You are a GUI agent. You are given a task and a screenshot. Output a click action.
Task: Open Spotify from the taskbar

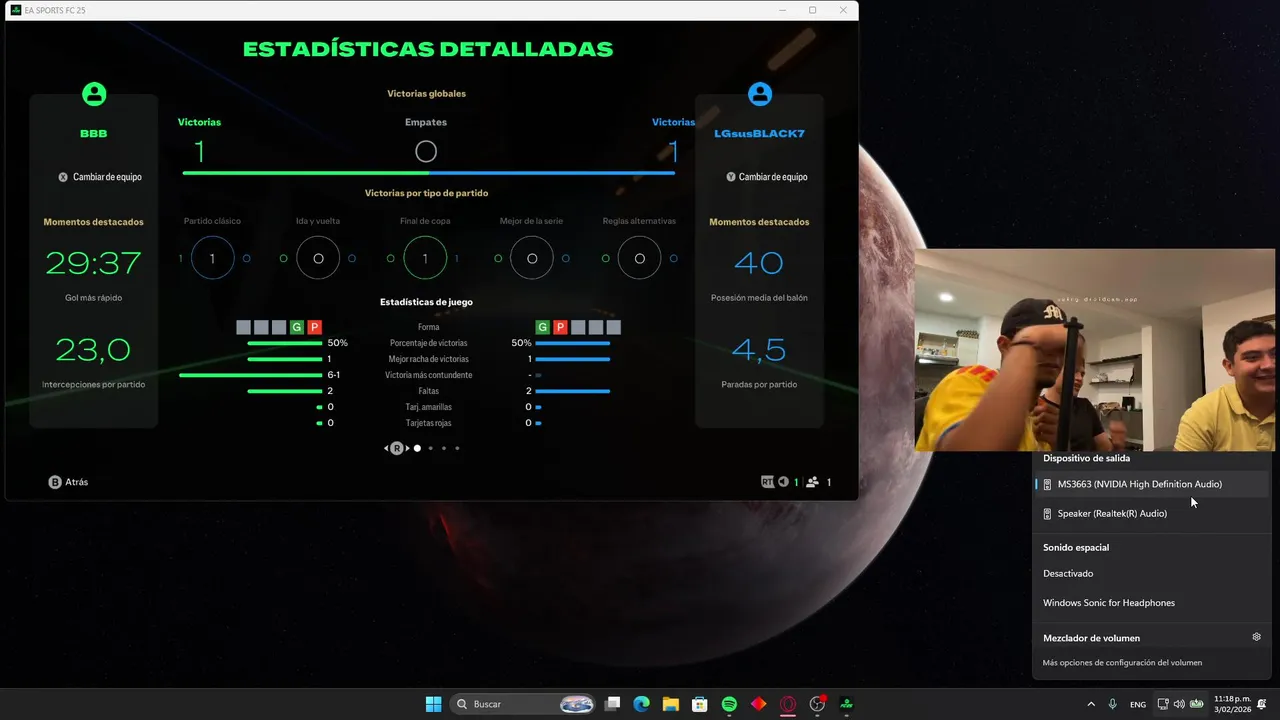(x=729, y=704)
